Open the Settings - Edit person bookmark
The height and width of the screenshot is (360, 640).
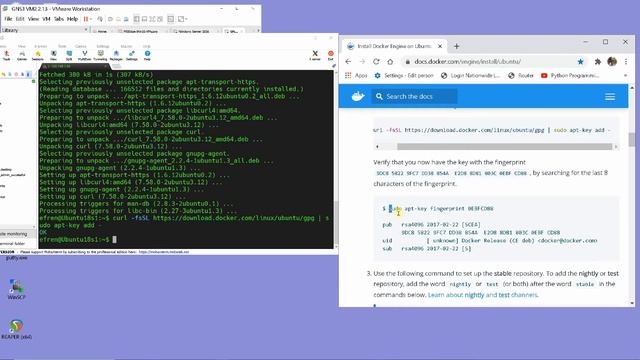coord(404,76)
